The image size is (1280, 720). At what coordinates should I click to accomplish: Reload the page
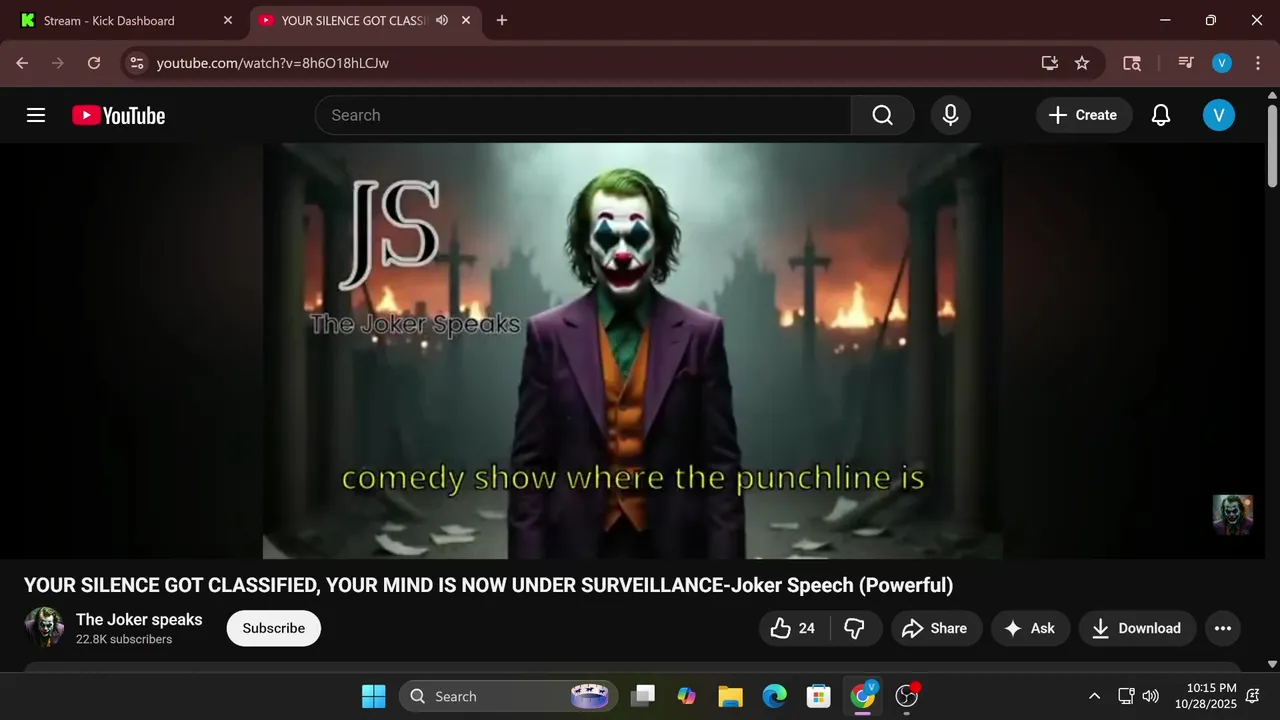tap(93, 63)
